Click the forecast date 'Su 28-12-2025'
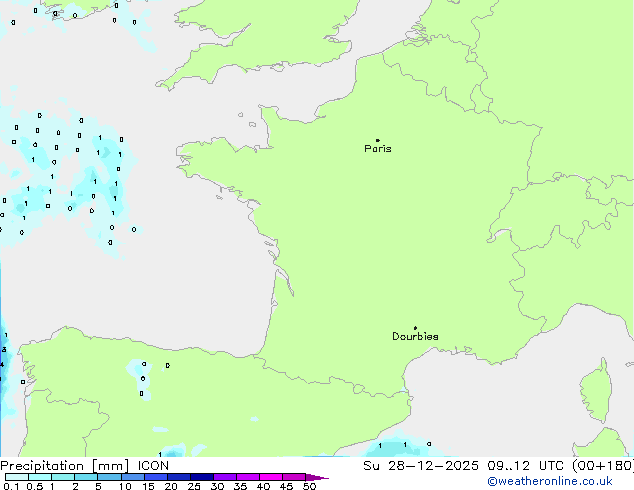Viewport: 634px width, 490px height. [x=421, y=466]
